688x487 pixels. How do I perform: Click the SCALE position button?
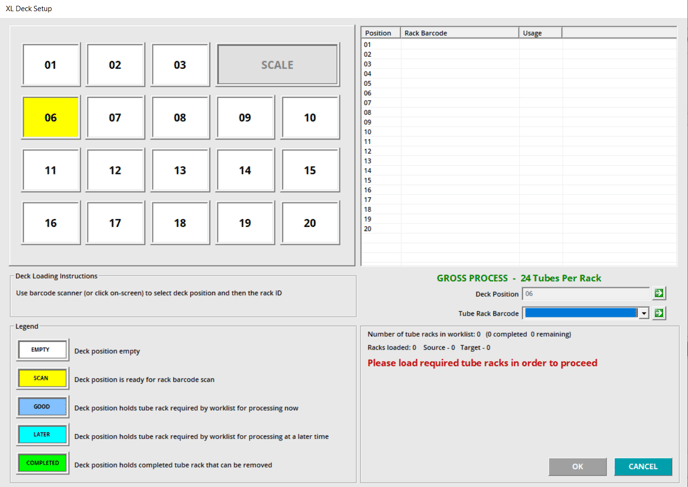[277, 65]
